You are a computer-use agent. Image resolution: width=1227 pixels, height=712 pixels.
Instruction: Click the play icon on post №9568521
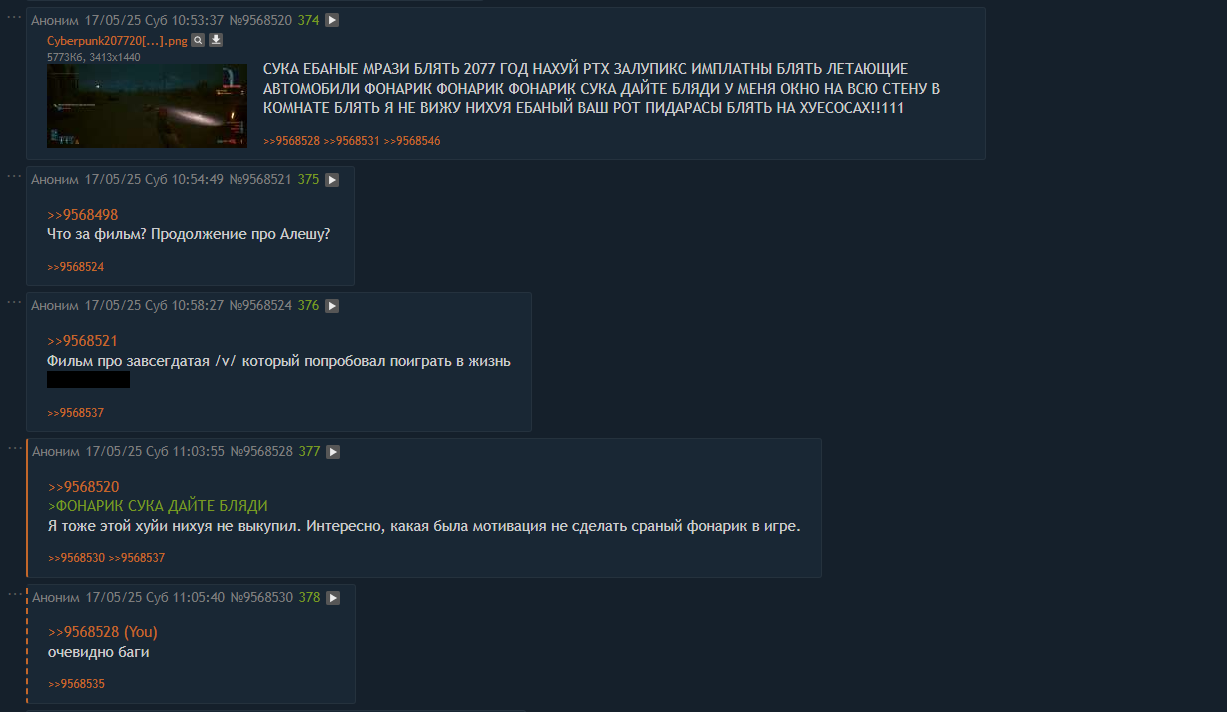tap(332, 180)
